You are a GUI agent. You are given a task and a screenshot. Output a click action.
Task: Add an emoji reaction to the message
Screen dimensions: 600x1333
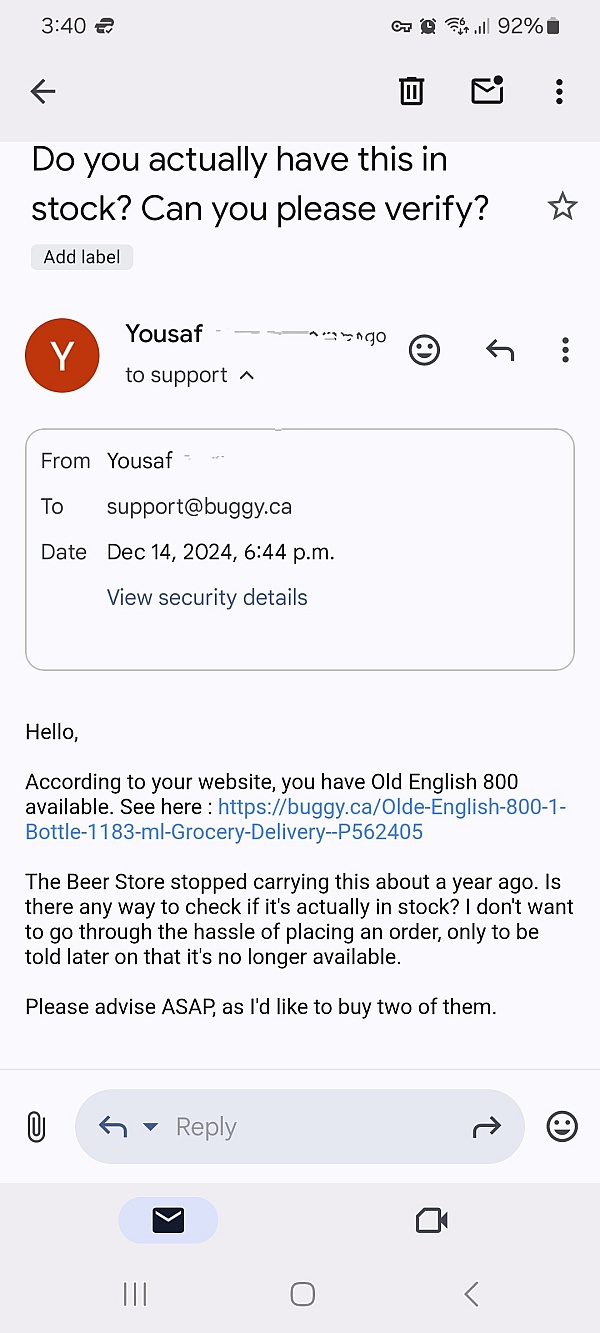425,350
